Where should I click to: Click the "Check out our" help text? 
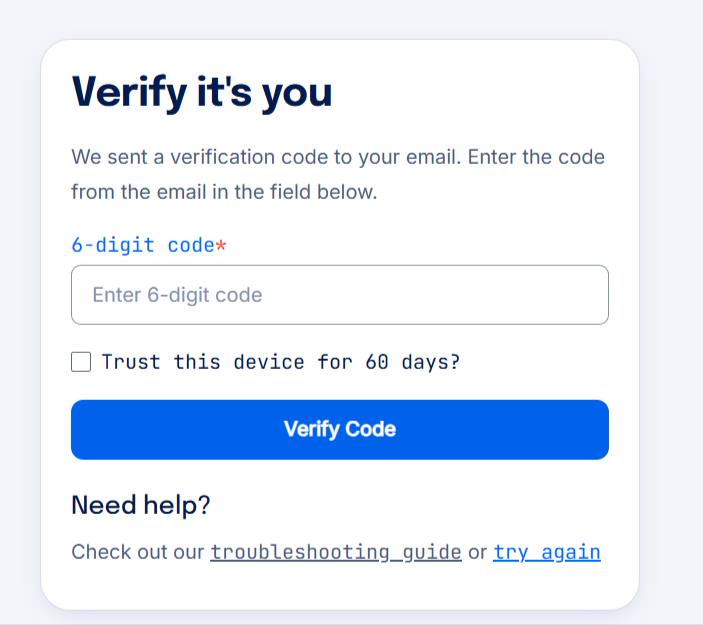(138, 552)
